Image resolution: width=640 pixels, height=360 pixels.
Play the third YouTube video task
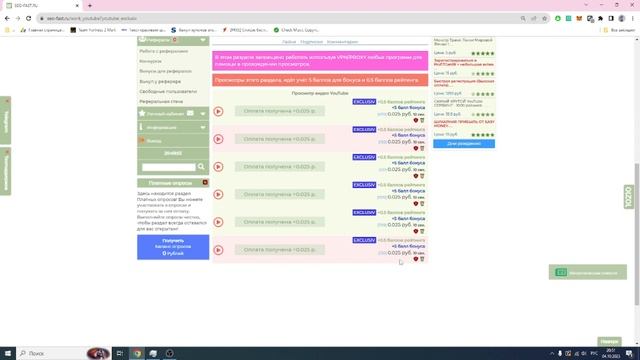[x=218, y=167]
